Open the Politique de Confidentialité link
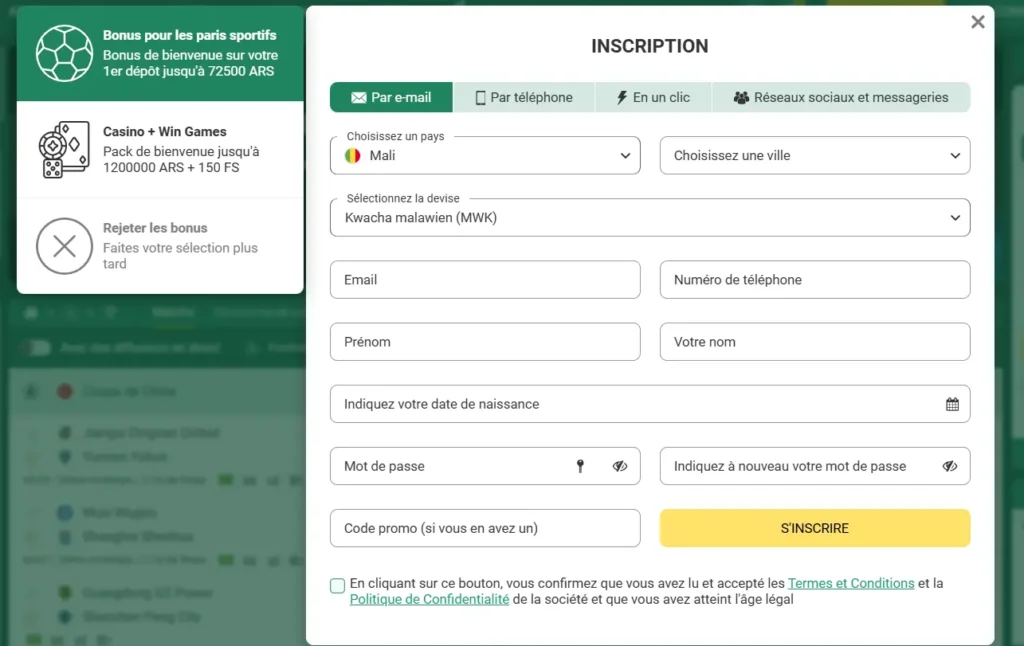The height and width of the screenshot is (646, 1024). pyautogui.click(x=429, y=599)
